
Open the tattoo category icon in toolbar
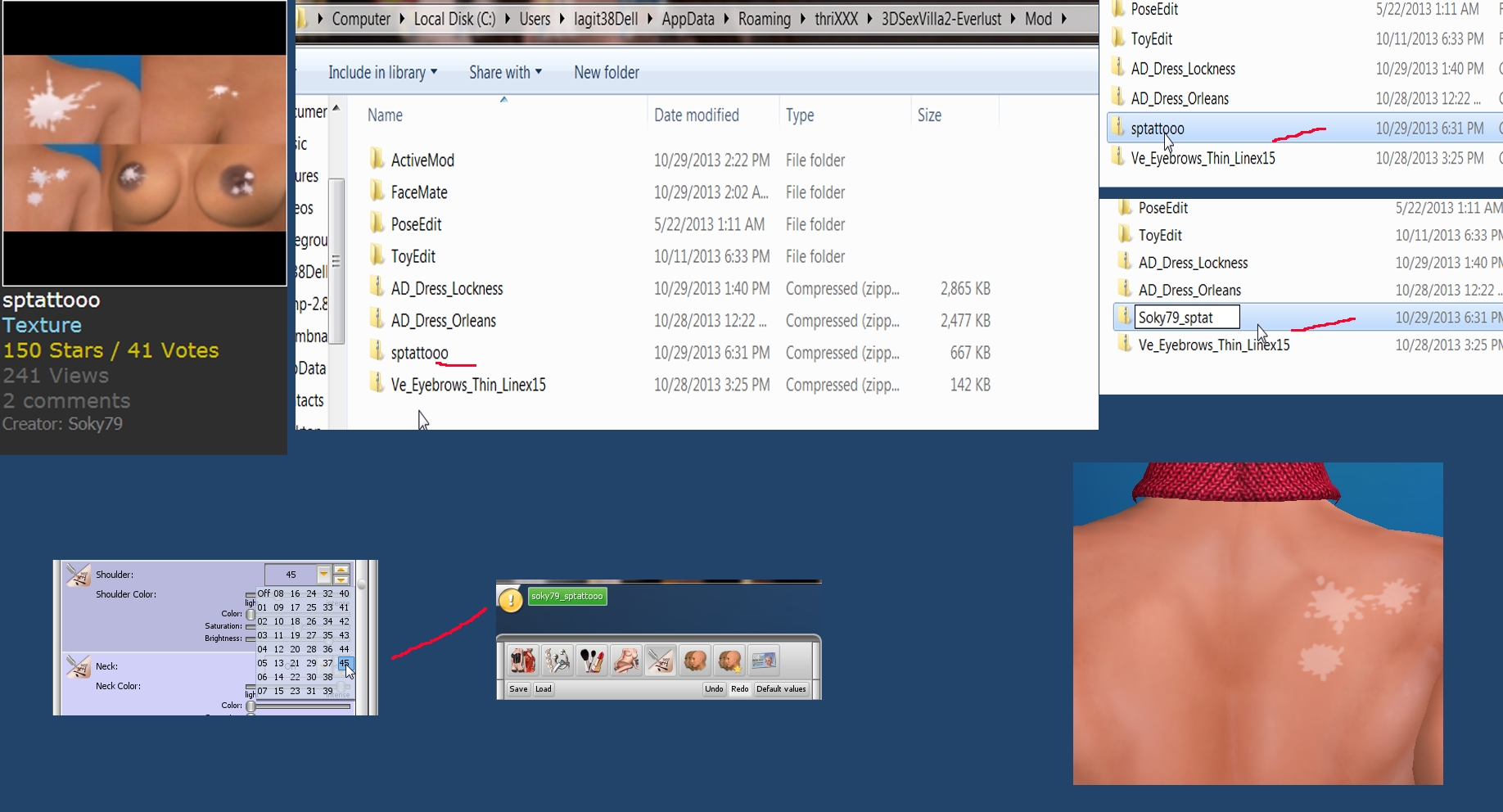click(661, 660)
